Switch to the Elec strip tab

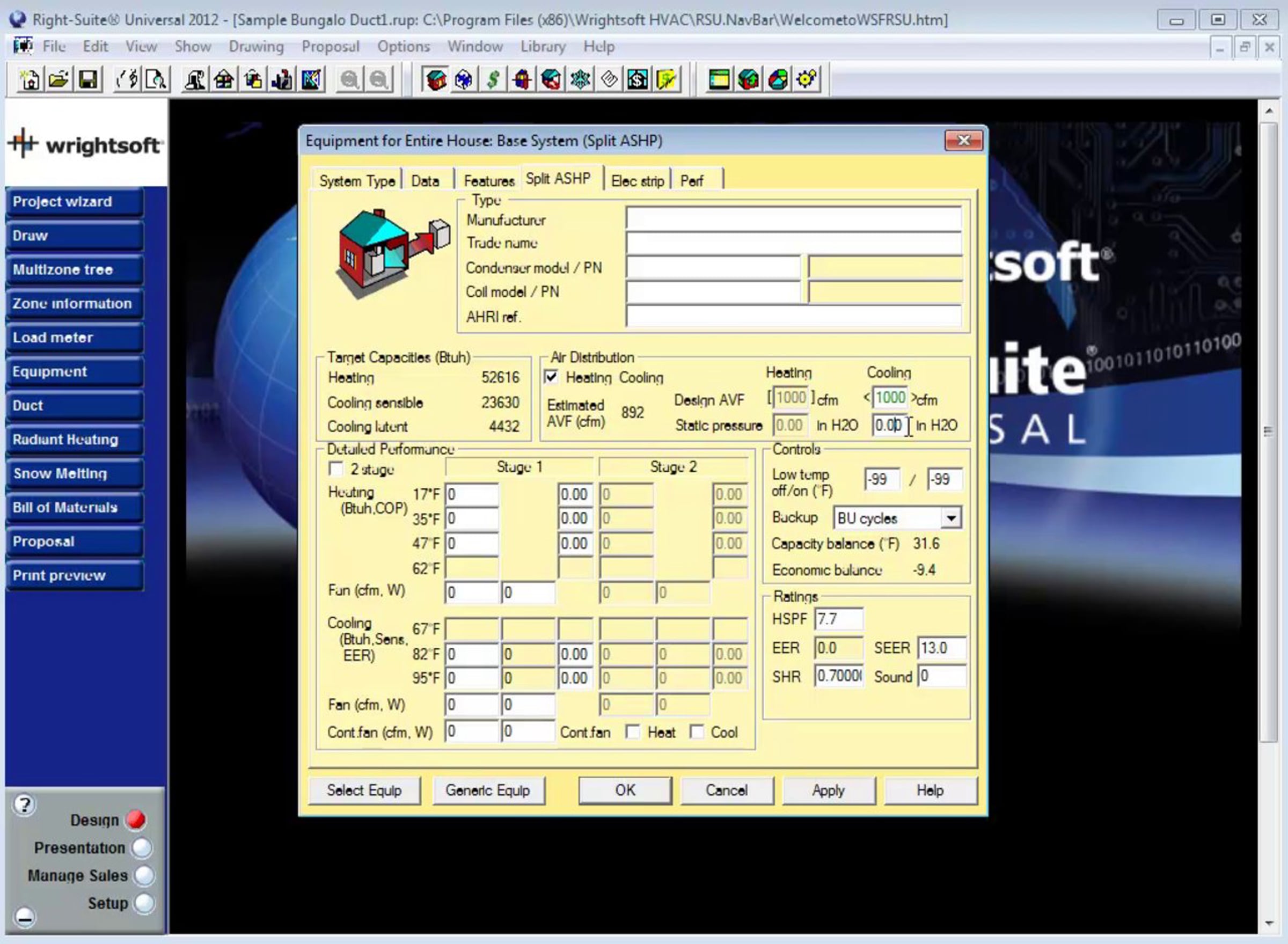pos(637,181)
